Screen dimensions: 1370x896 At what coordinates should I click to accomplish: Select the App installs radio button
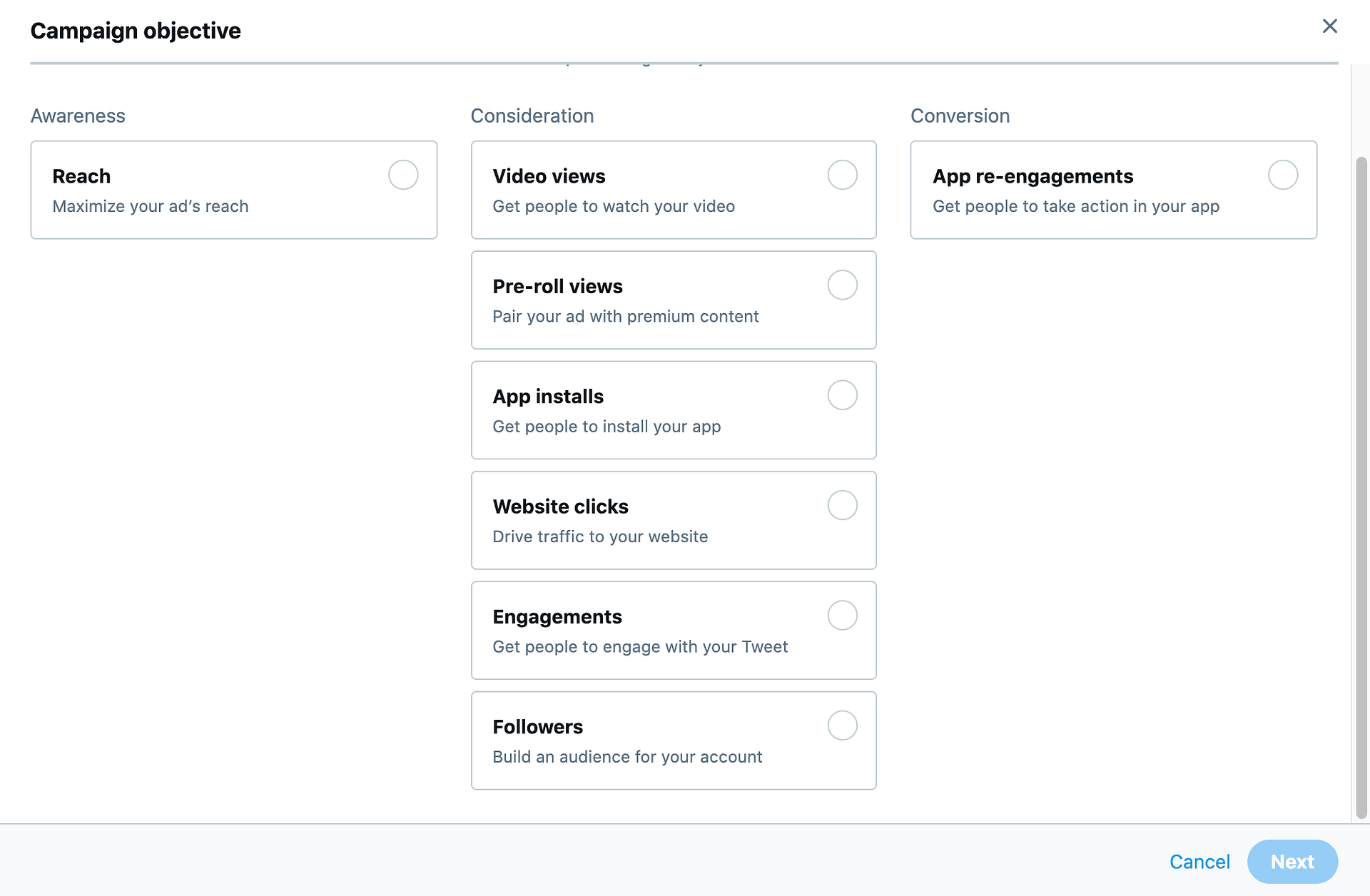(x=842, y=395)
